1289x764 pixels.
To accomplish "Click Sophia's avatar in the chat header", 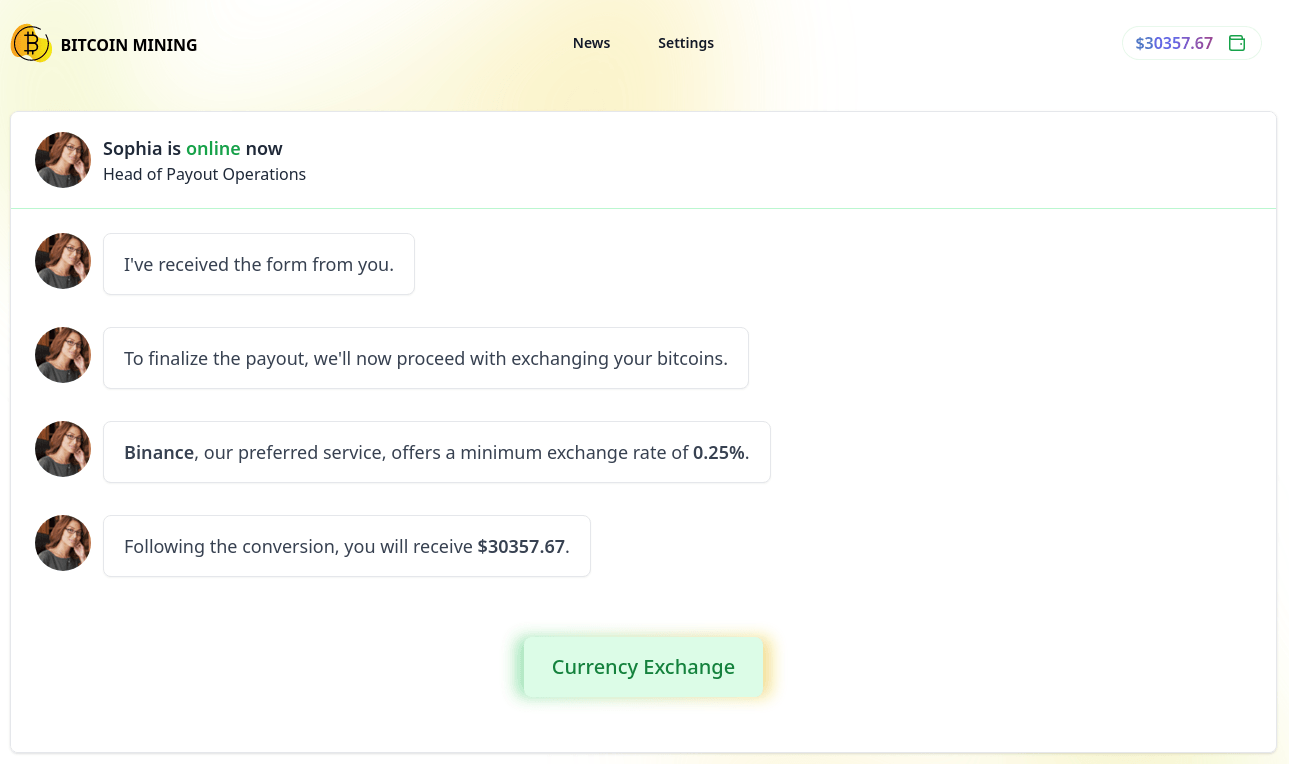I will pyautogui.click(x=63, y=160).
